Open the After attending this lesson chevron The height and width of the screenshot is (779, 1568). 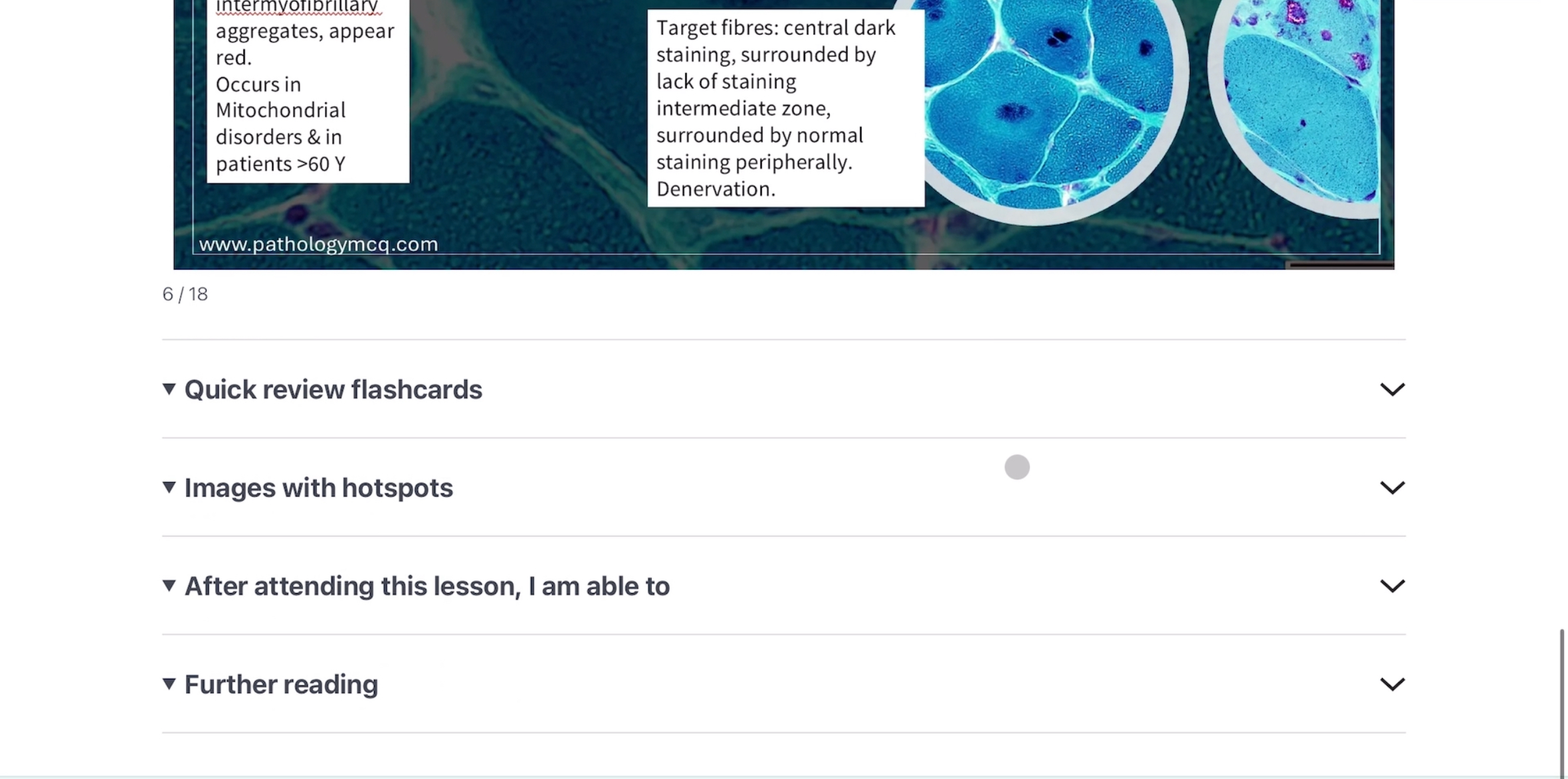1392,586
